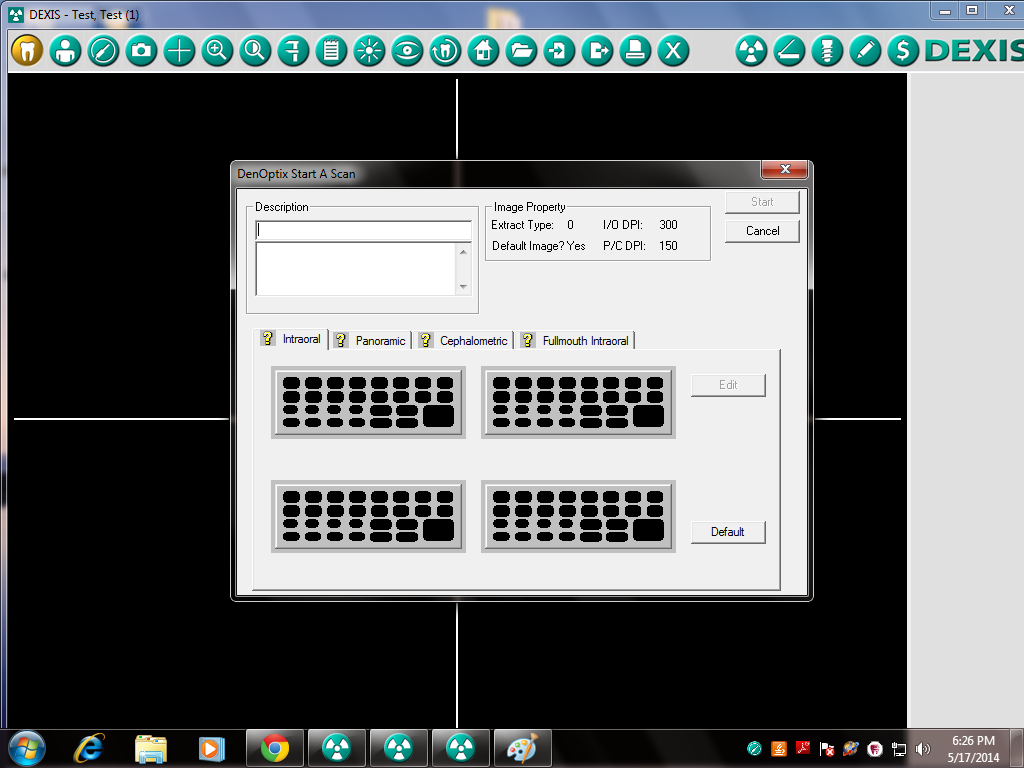
Task: Open Internet Explorer from the taskbar
Action: coord(89,748)
